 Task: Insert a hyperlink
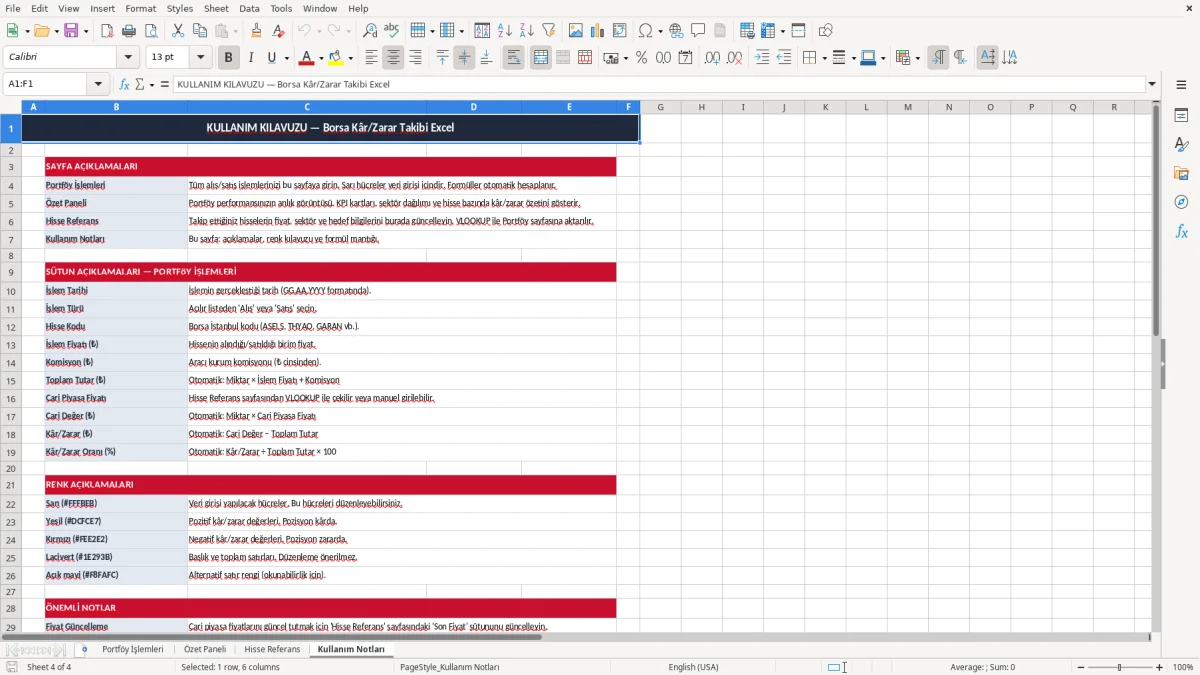(x=676, y=31)
